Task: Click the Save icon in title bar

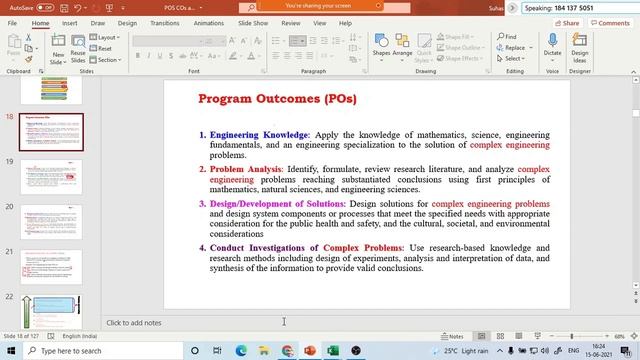Action: click(64, 8)
